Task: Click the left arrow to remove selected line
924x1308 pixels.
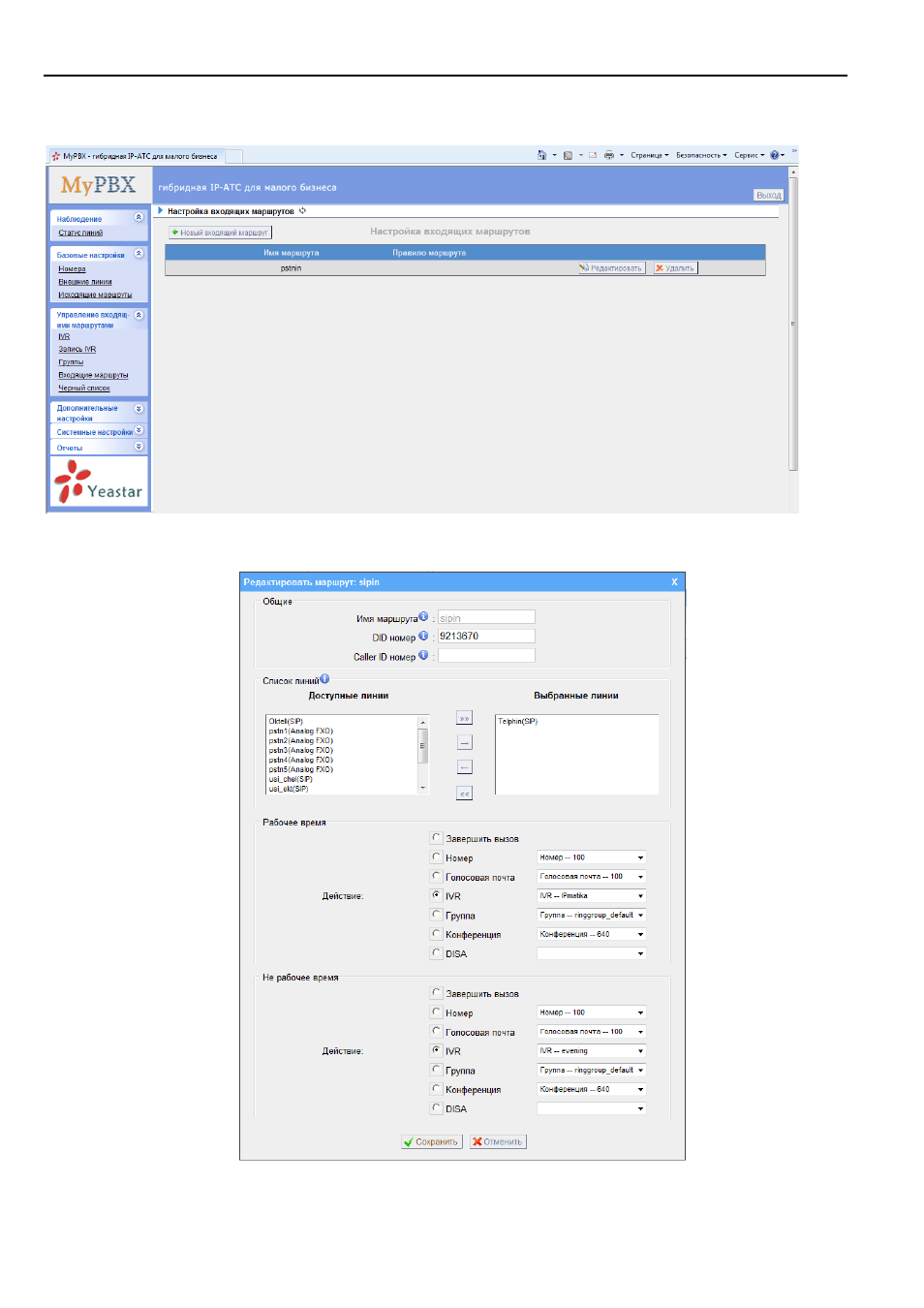Action: (464, 767)
